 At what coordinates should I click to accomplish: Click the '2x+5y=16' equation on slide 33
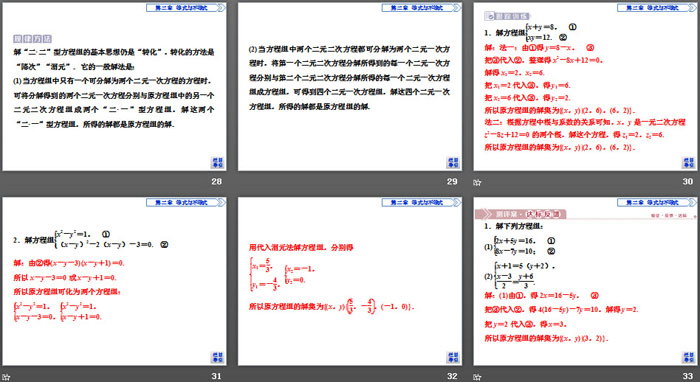[x=514, y=241]
